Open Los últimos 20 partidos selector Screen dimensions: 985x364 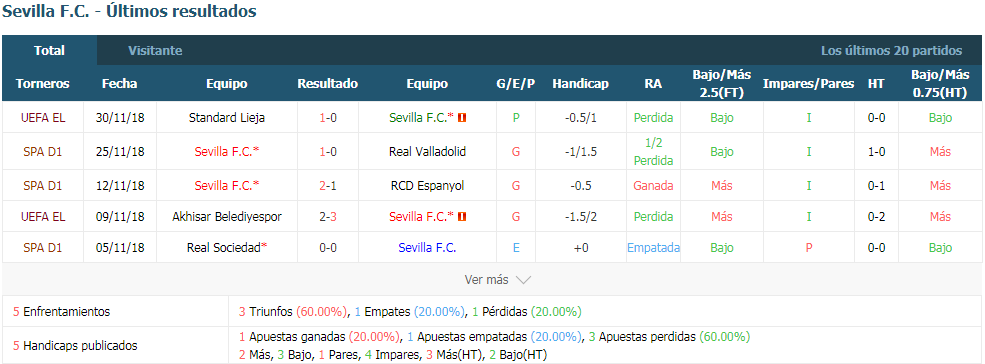coord(891,51)
